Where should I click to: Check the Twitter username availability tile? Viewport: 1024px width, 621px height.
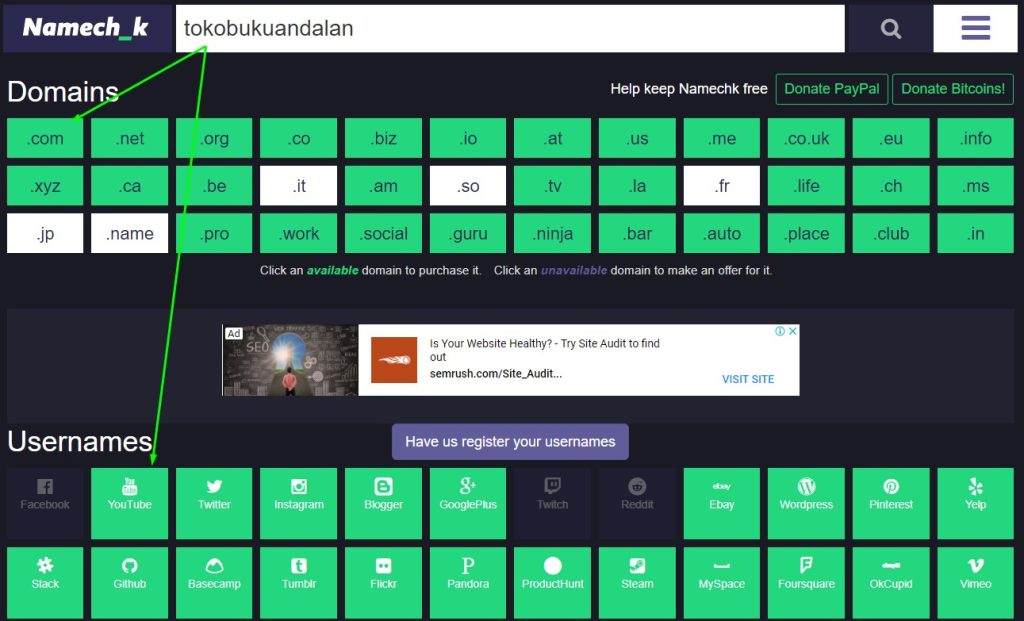click(214, 495)
